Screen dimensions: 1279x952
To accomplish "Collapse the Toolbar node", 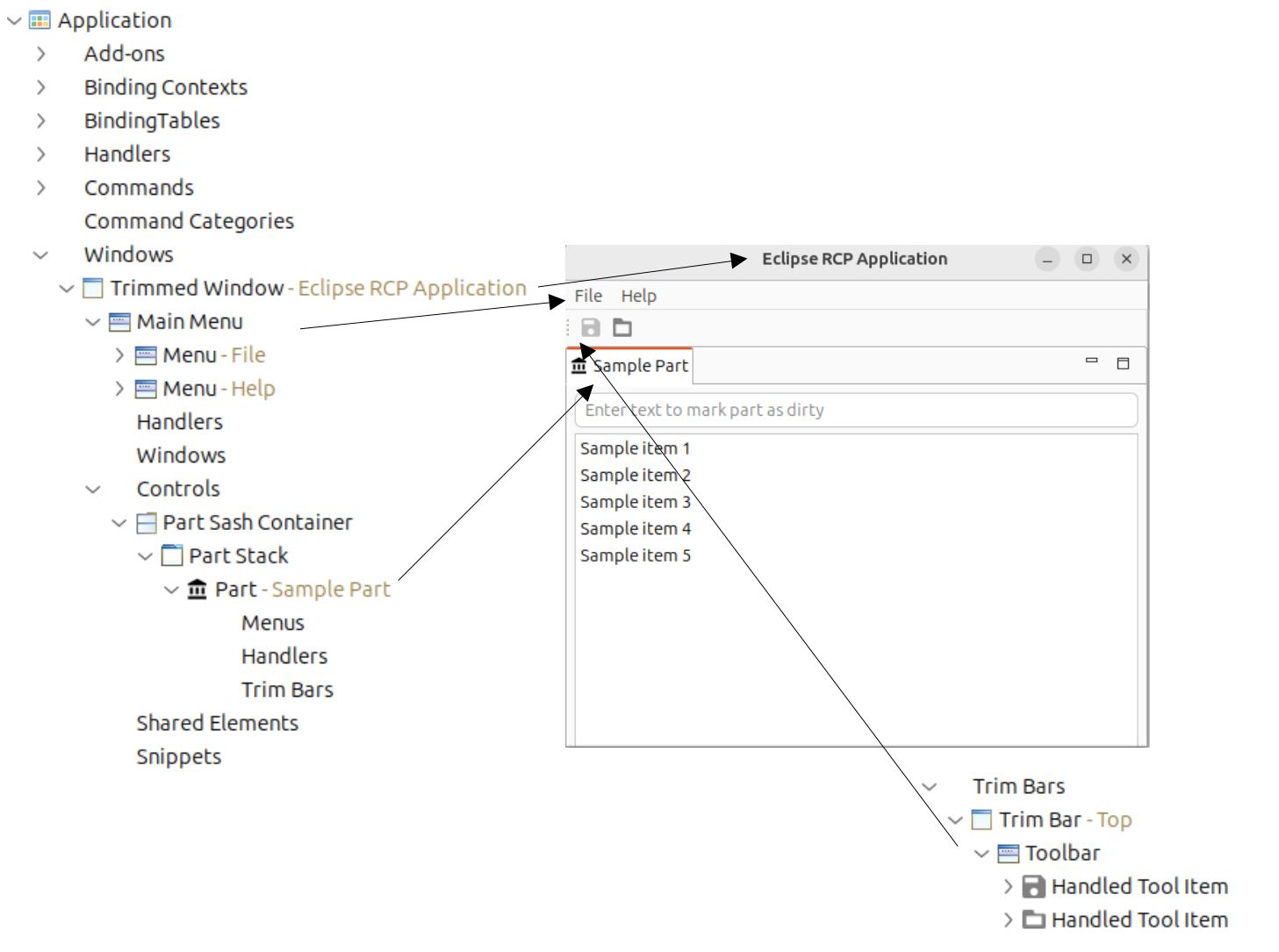I will click(x=982, y=854).
